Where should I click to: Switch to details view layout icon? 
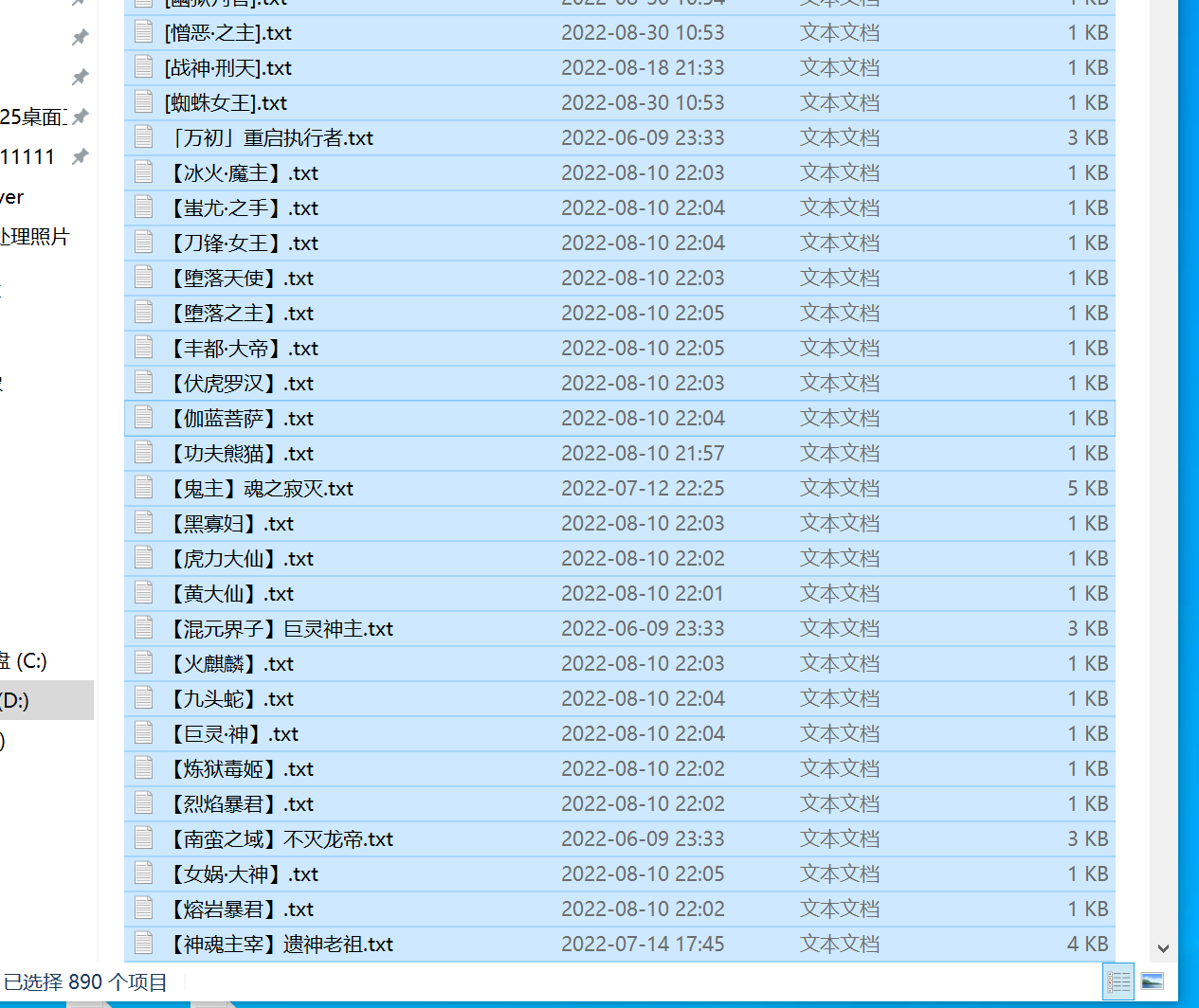(1118, 981)
